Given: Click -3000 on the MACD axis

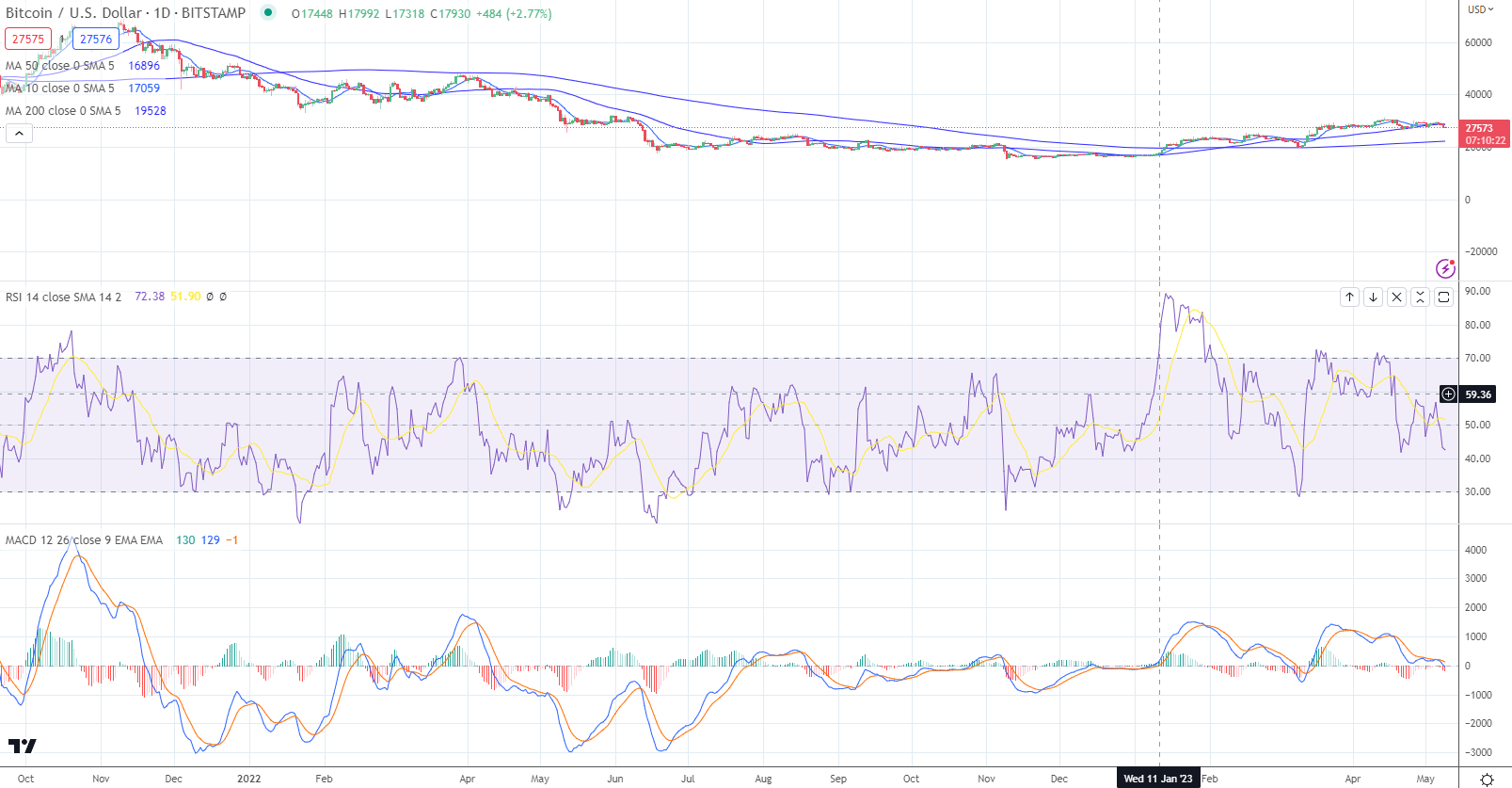Looking at the screenshot, I should (1478, 752).
